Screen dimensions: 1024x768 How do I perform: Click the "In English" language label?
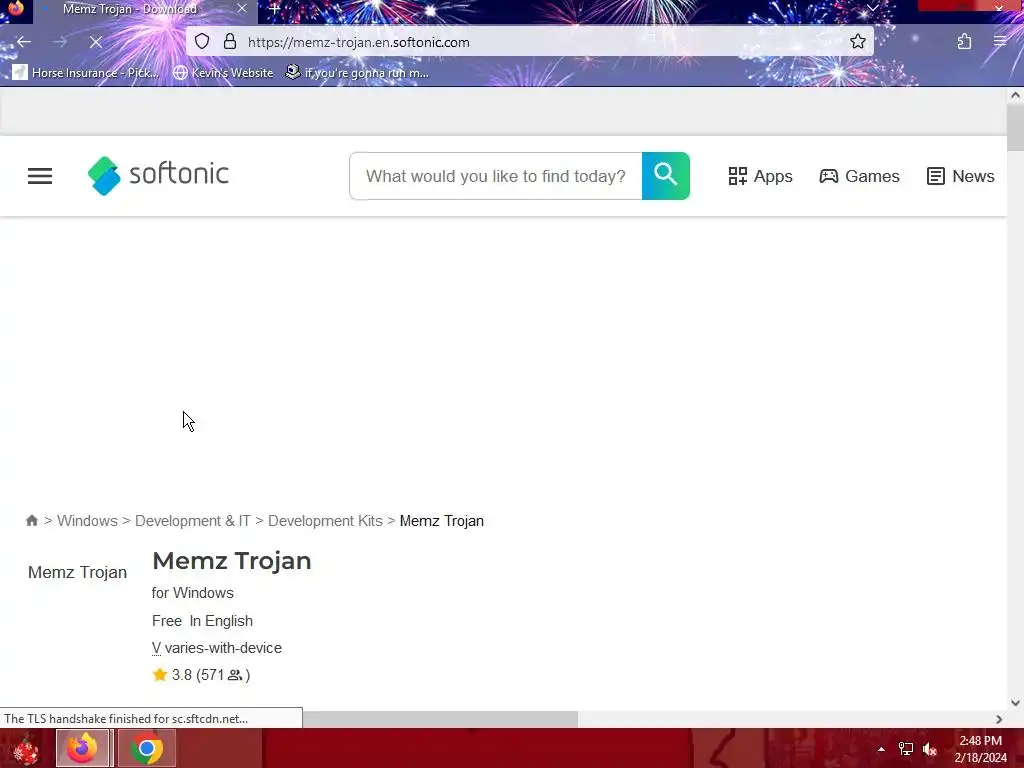(221, 621)
